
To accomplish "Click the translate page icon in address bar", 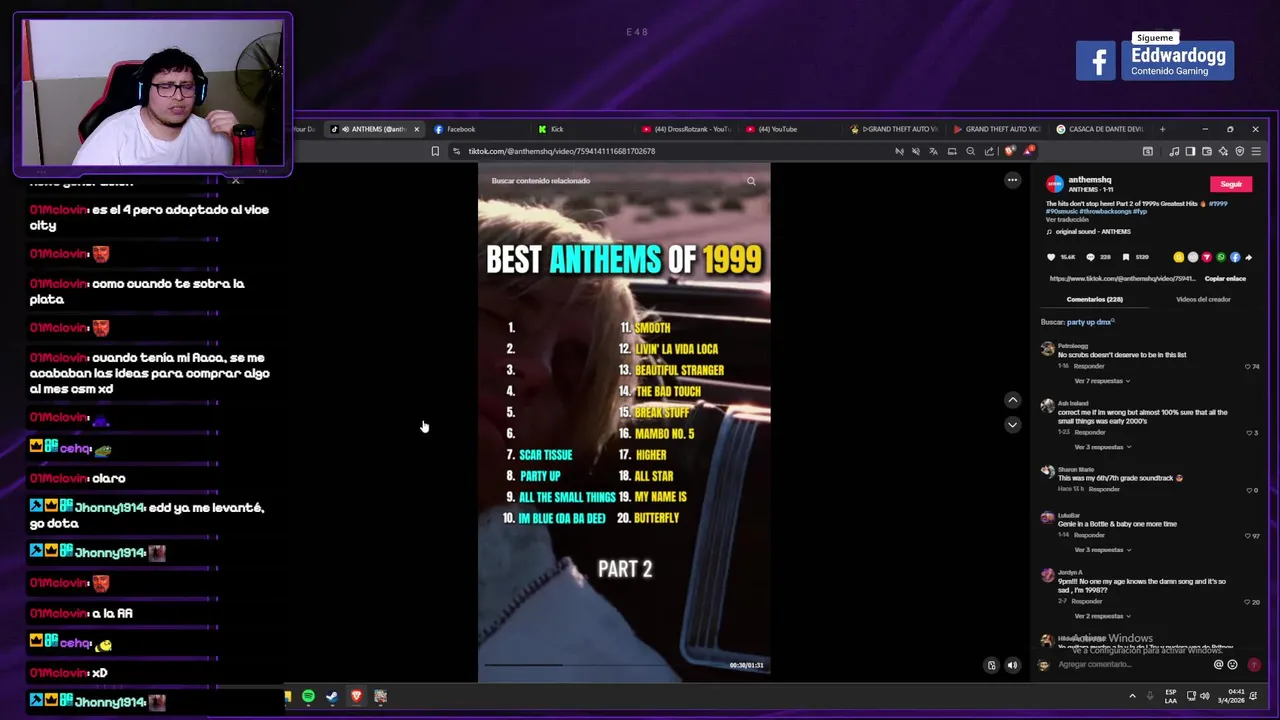I will pos(934,151).
